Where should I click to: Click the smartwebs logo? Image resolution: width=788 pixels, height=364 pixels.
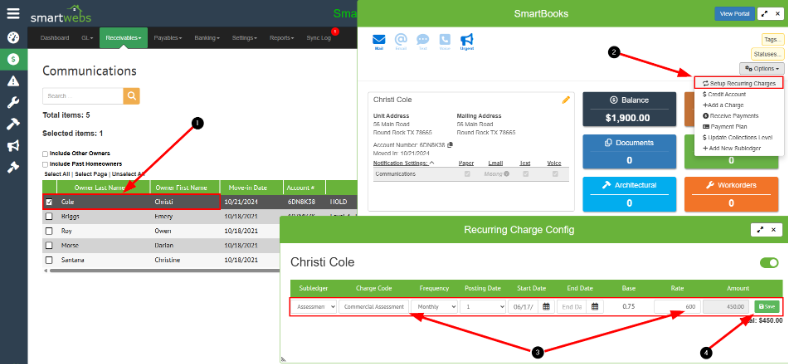[60, 15]
